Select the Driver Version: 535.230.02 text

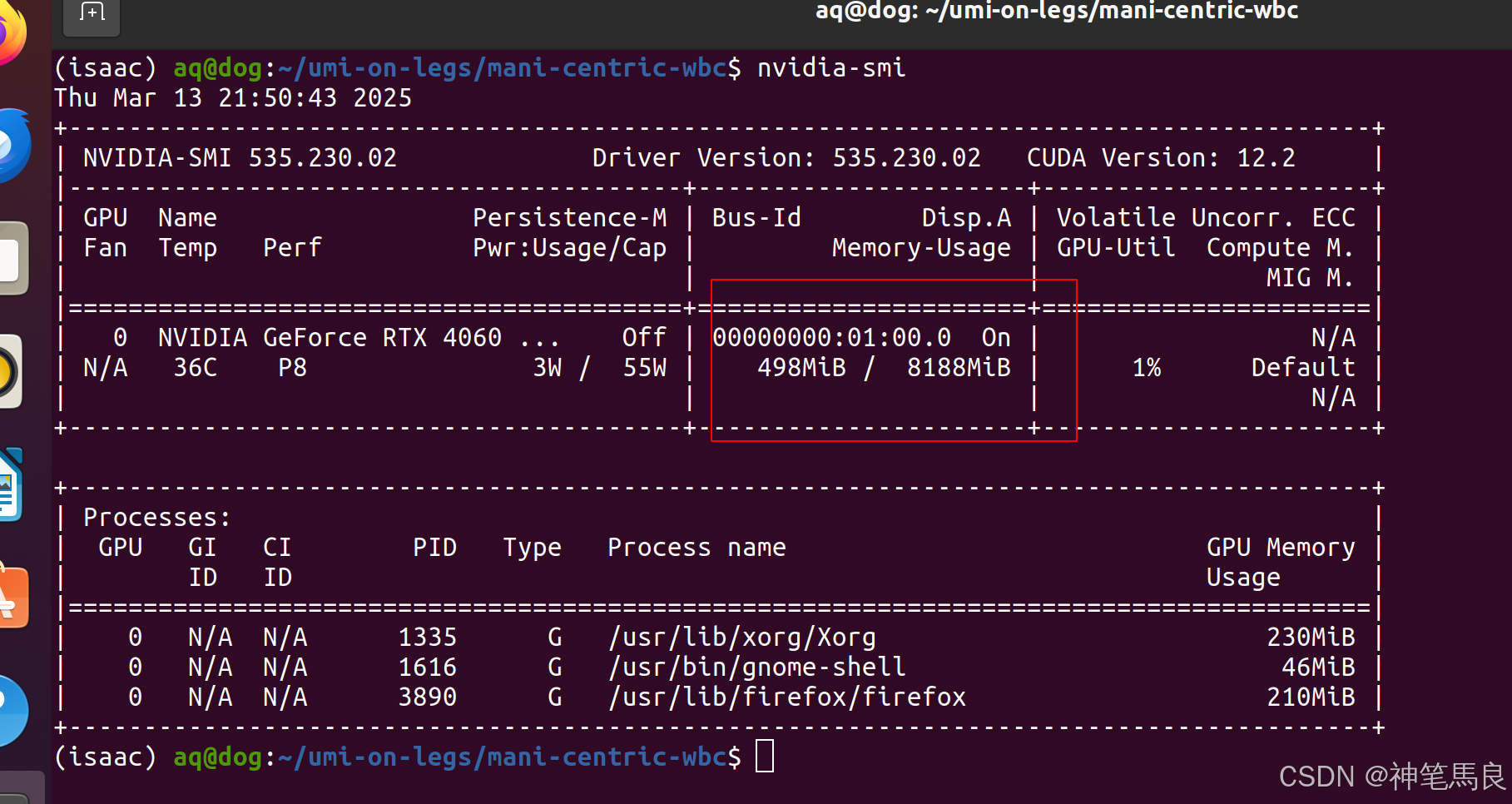[786, 158]
